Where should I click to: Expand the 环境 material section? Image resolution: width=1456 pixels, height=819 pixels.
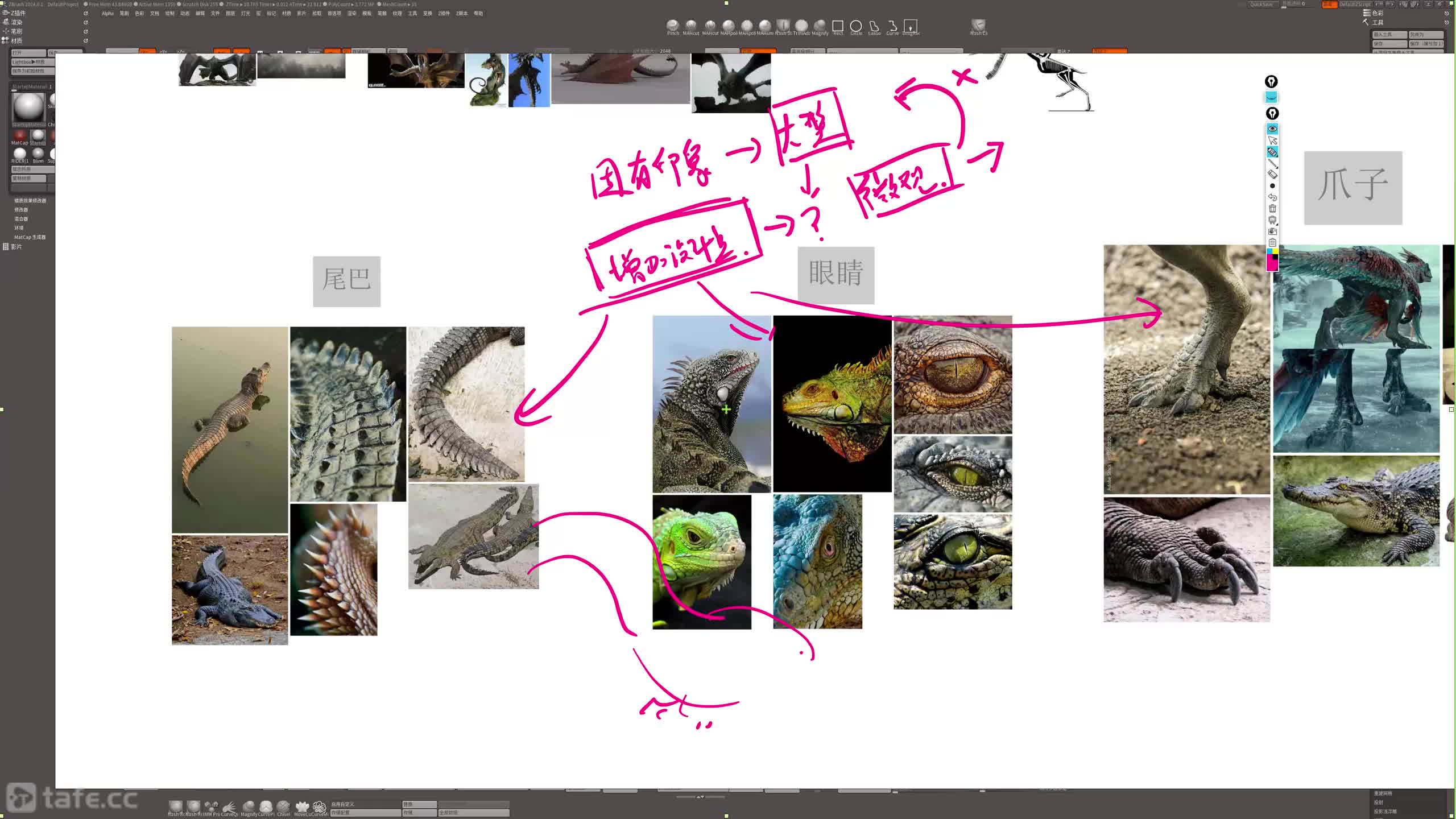coord(19,228)
